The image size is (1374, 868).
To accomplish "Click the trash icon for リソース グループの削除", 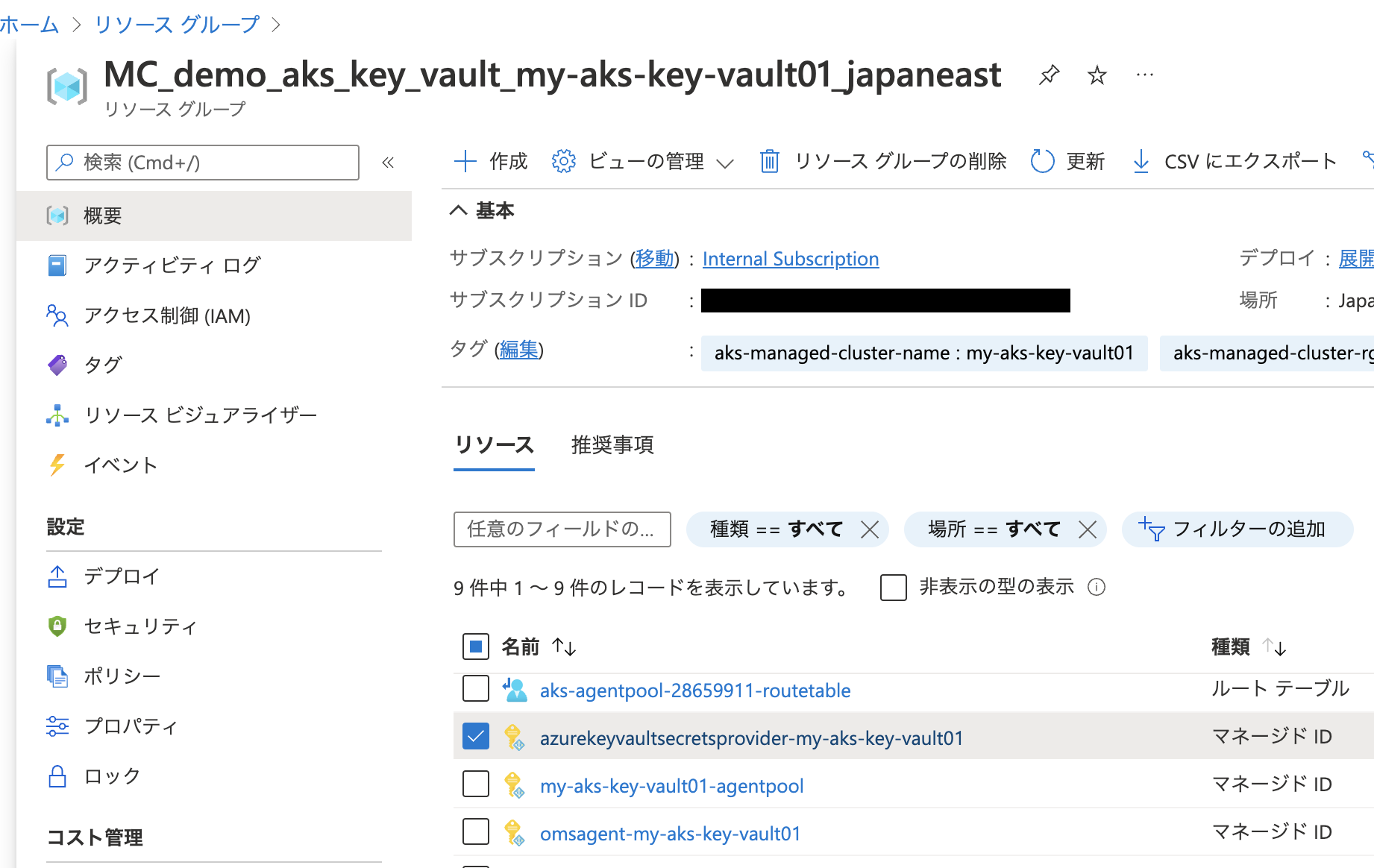I will tap(770, 161).
